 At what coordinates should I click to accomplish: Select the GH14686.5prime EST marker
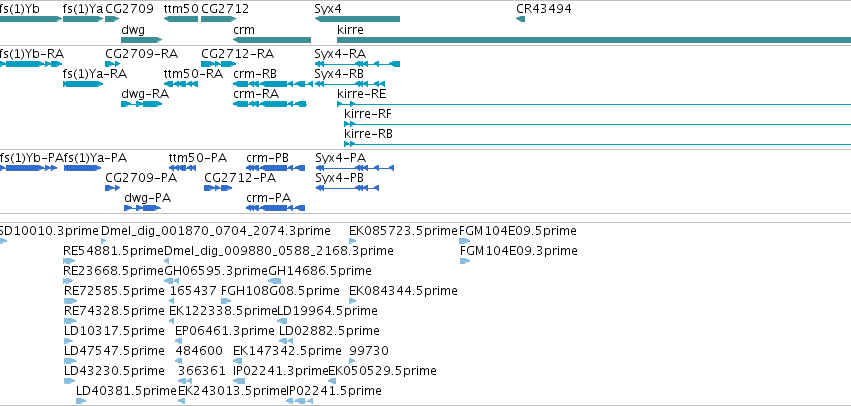pyautogui.click(x=275, y=281)
